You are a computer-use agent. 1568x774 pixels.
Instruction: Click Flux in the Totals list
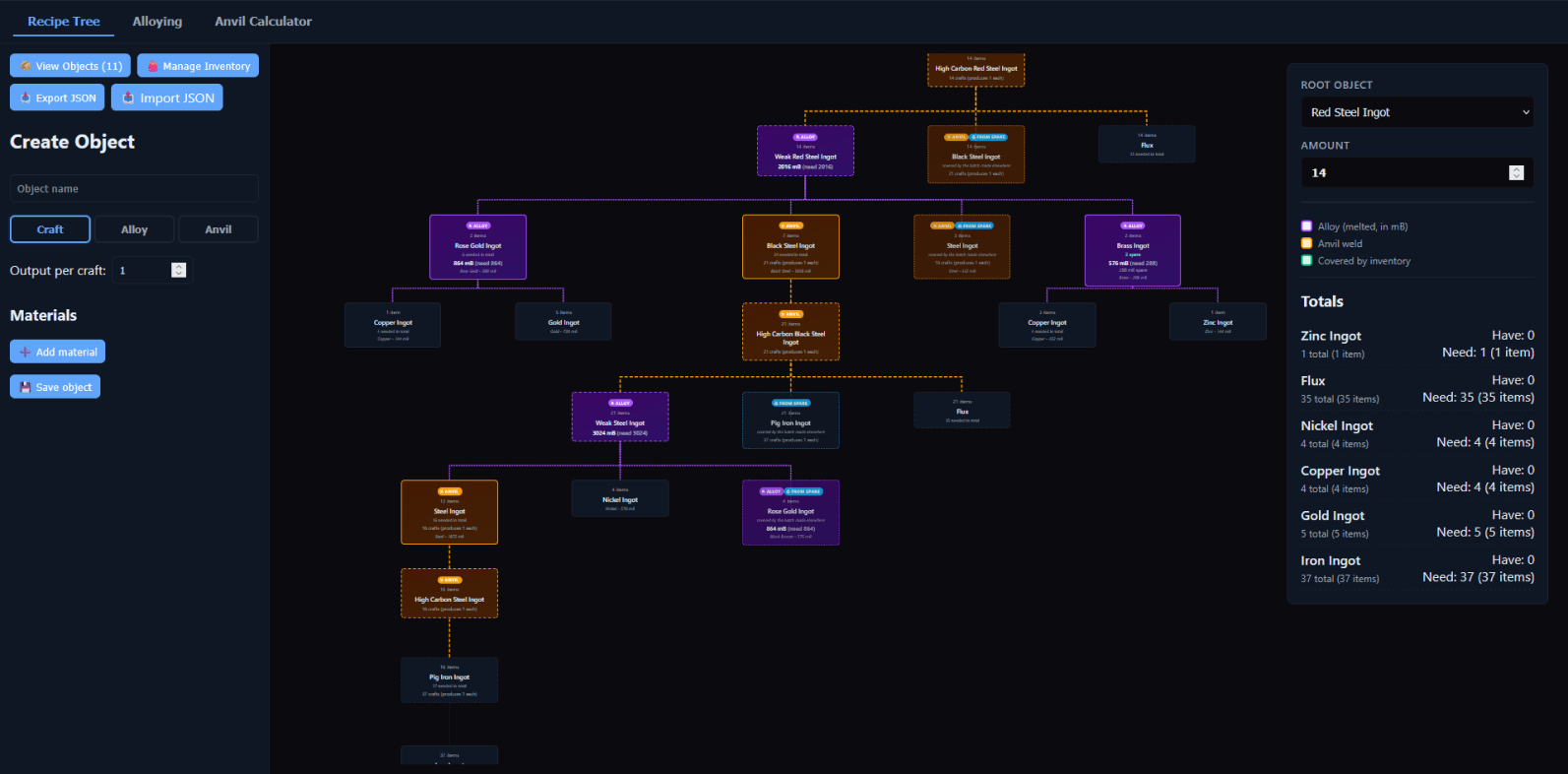[x=1313, y=381]
